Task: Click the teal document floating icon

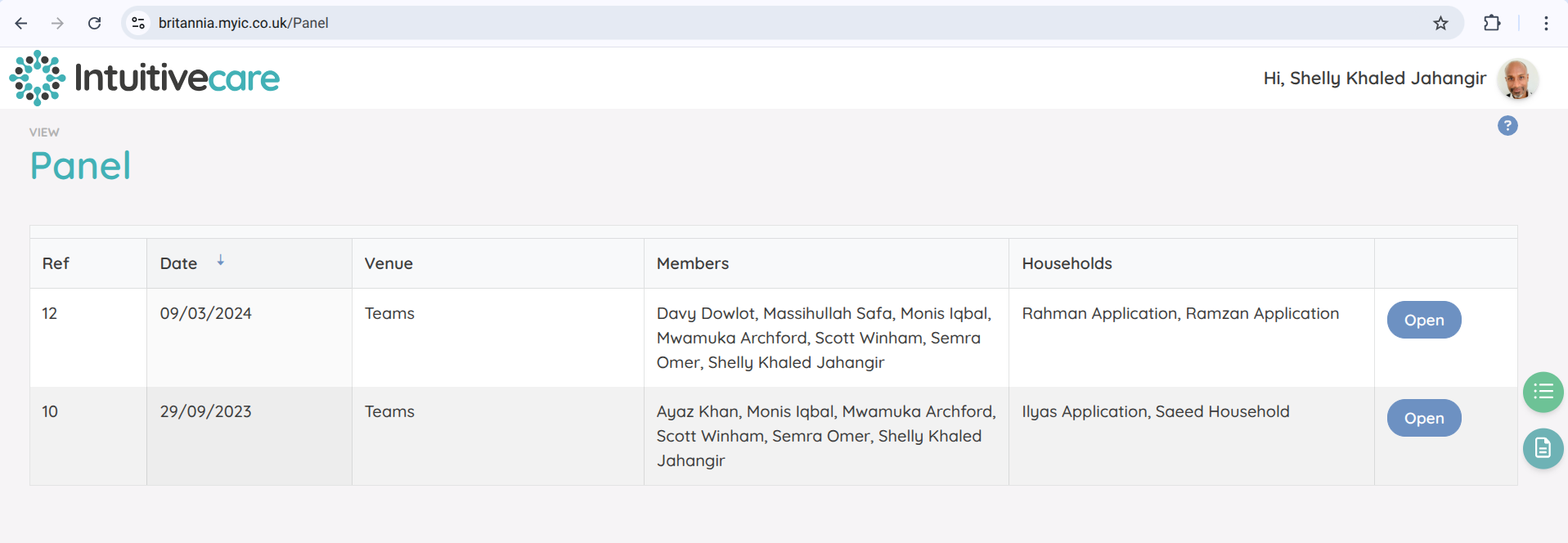Action: [1543, 448]
